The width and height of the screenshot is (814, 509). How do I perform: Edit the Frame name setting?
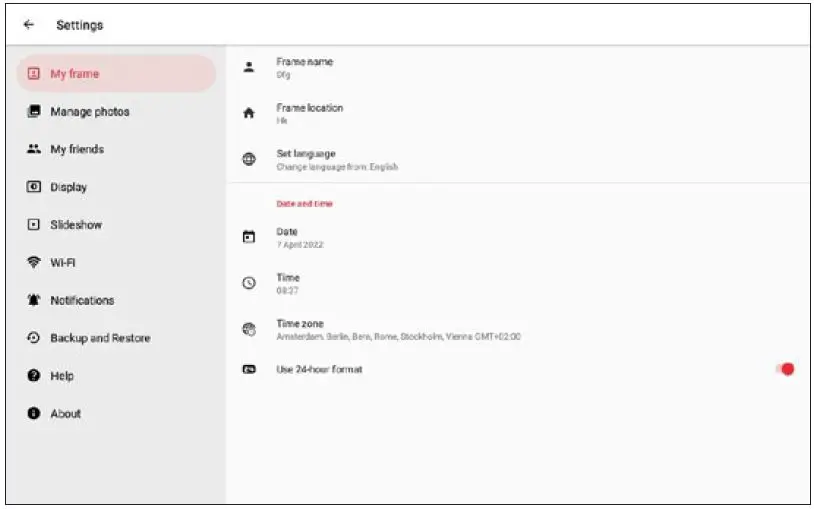pyautogui.click(x=304, y=67)
